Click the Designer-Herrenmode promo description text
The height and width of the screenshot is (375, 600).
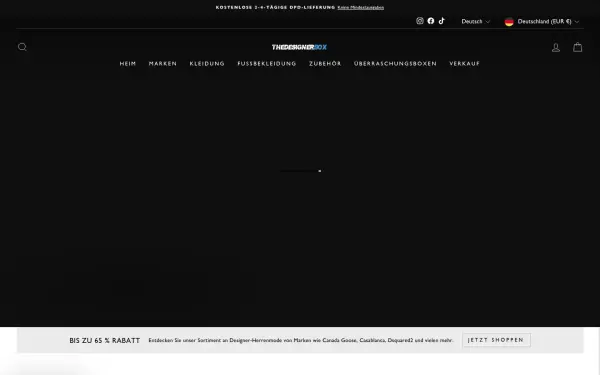(301, 340)
